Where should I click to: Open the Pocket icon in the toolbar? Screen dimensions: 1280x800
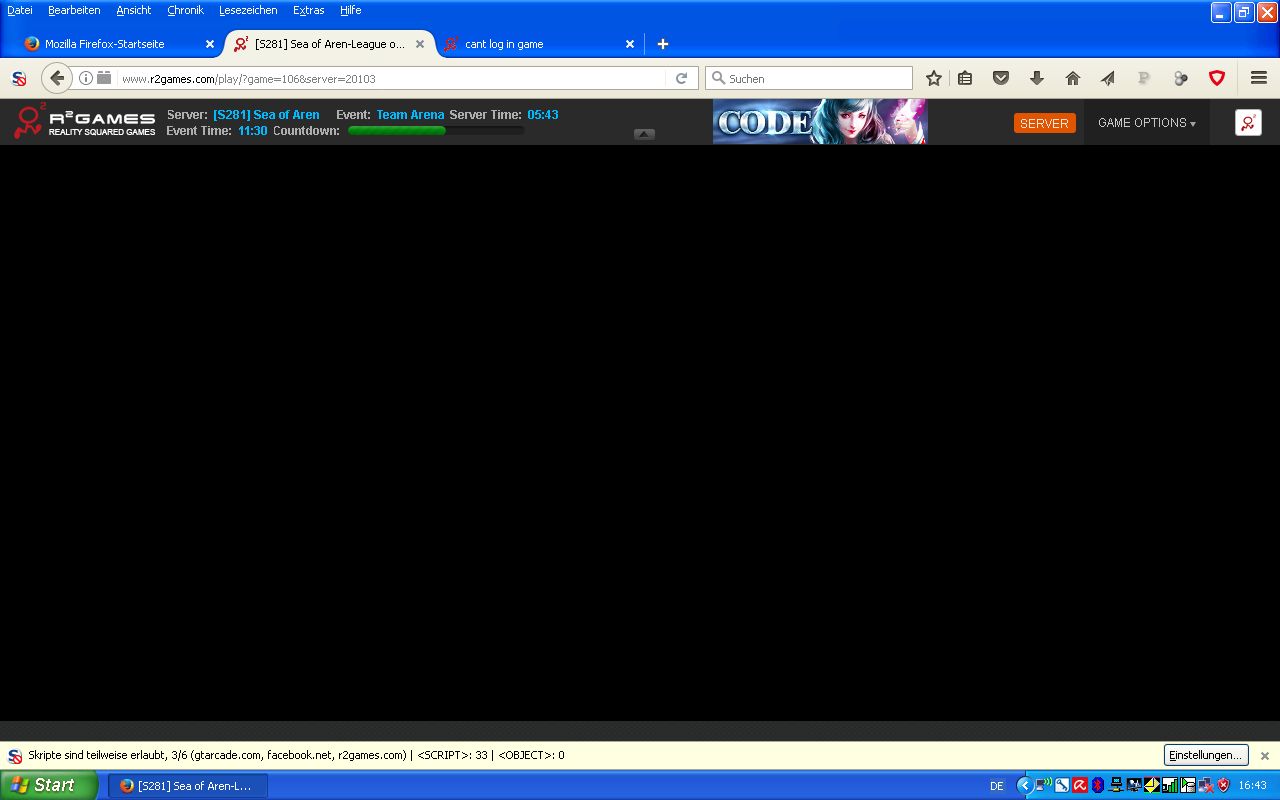tap(1000, 78)
